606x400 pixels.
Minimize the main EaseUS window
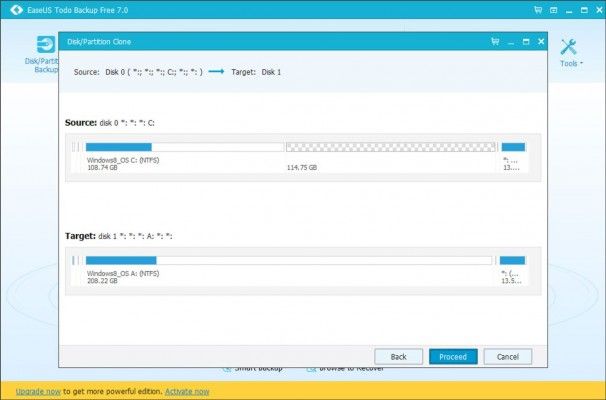569,11
